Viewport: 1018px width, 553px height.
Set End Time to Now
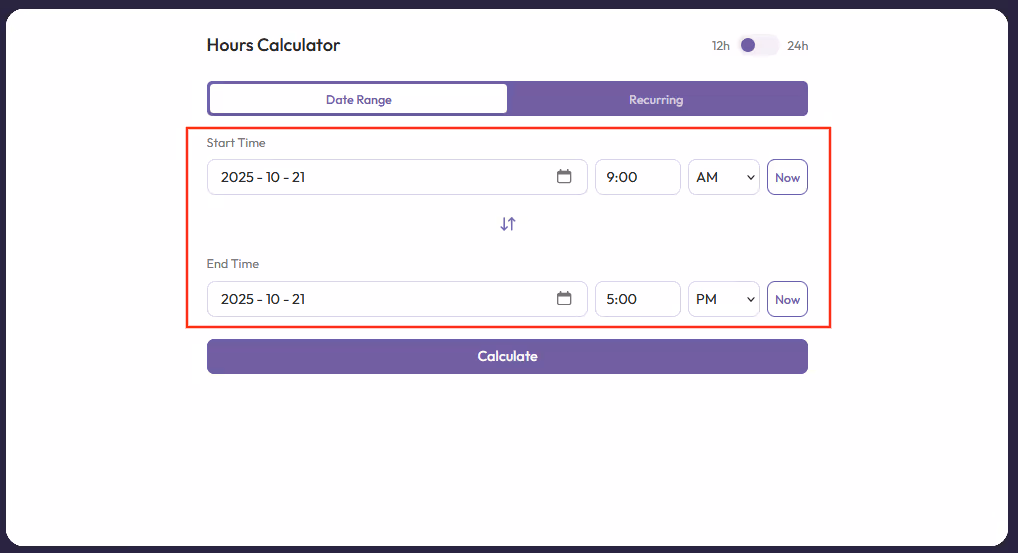(x=787, y=299)
